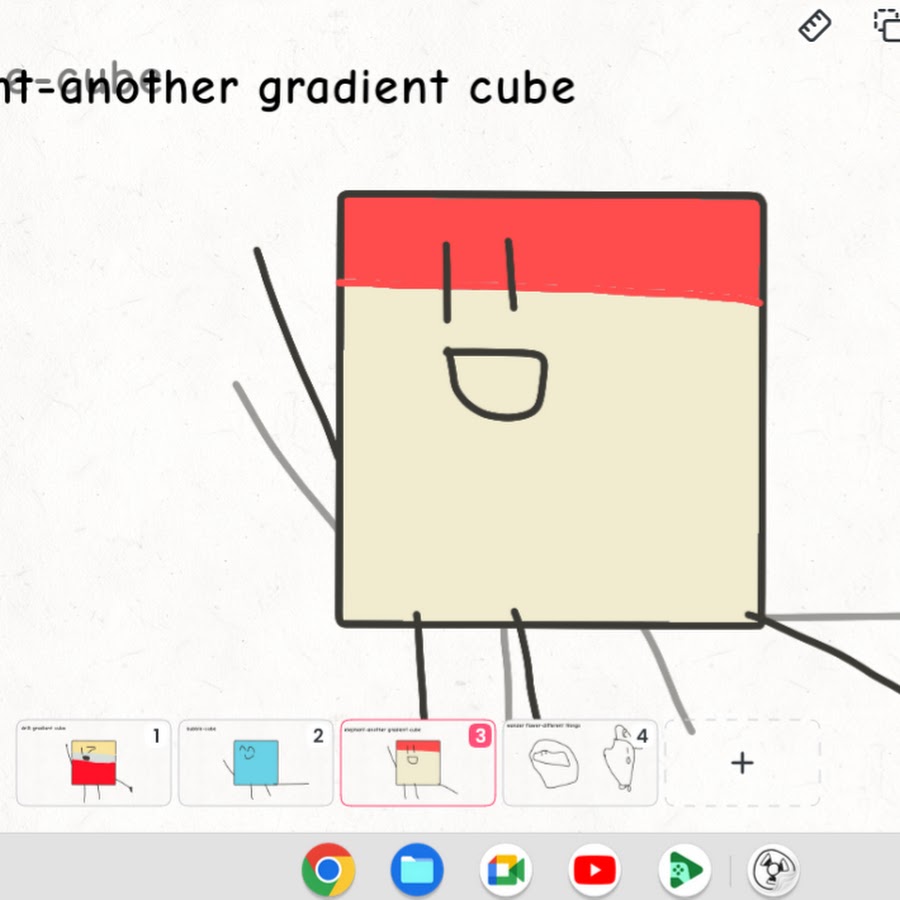The width and height of the screenshot is (900, 900).
Task: Launch Google Chrome from the shelf
Action: (x=328, y=870)
